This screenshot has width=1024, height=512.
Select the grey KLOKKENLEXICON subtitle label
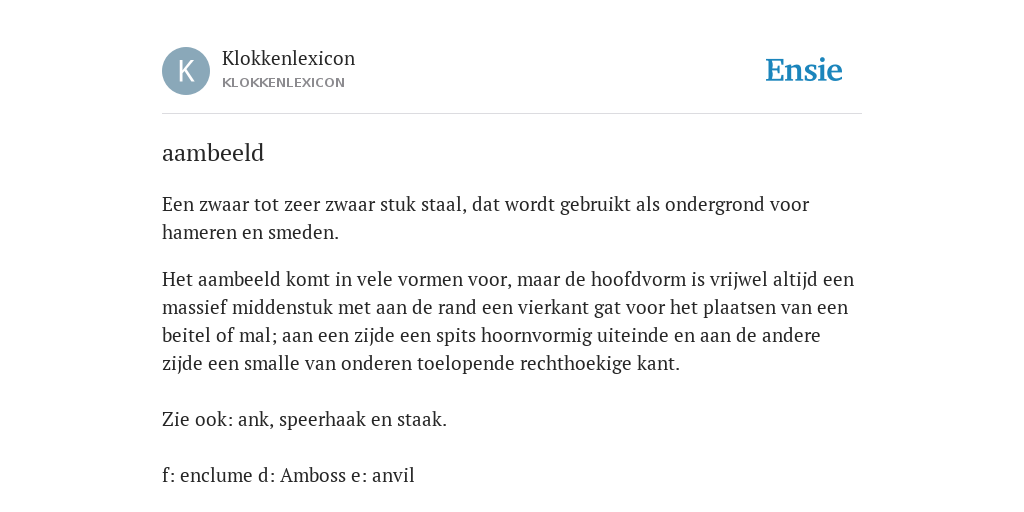coord(283,83)
